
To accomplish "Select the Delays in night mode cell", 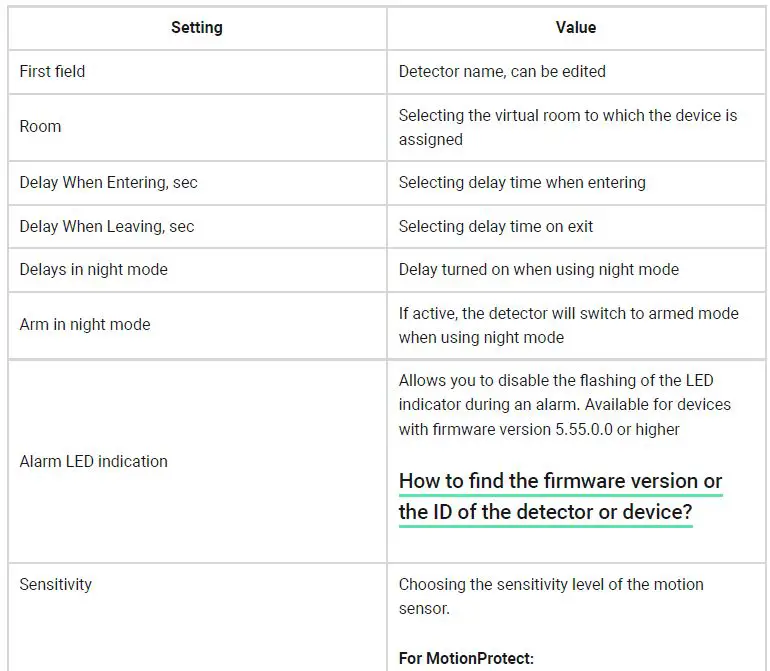I will [x=94, y=269].
